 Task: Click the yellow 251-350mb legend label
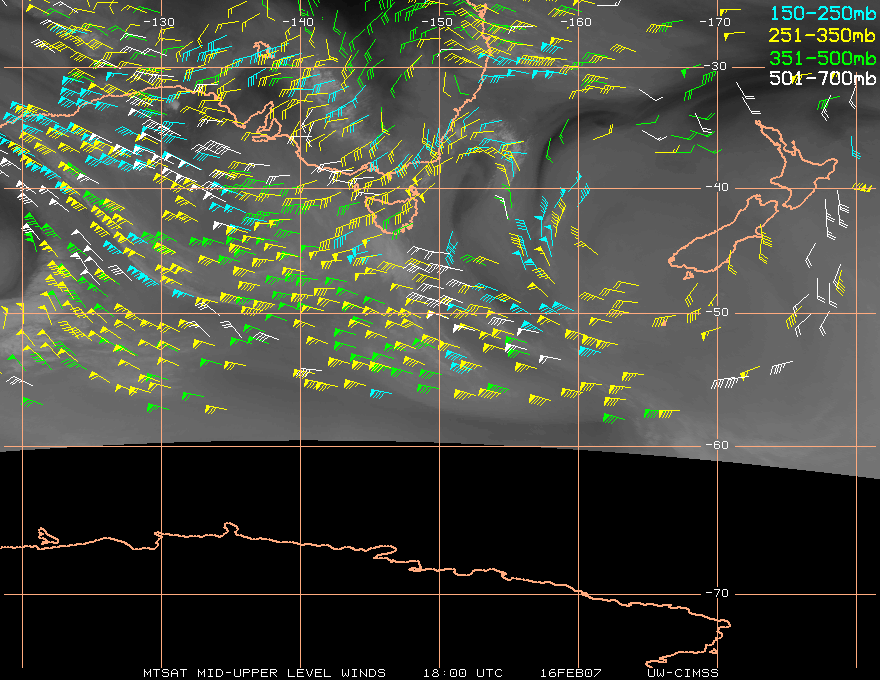822,35
